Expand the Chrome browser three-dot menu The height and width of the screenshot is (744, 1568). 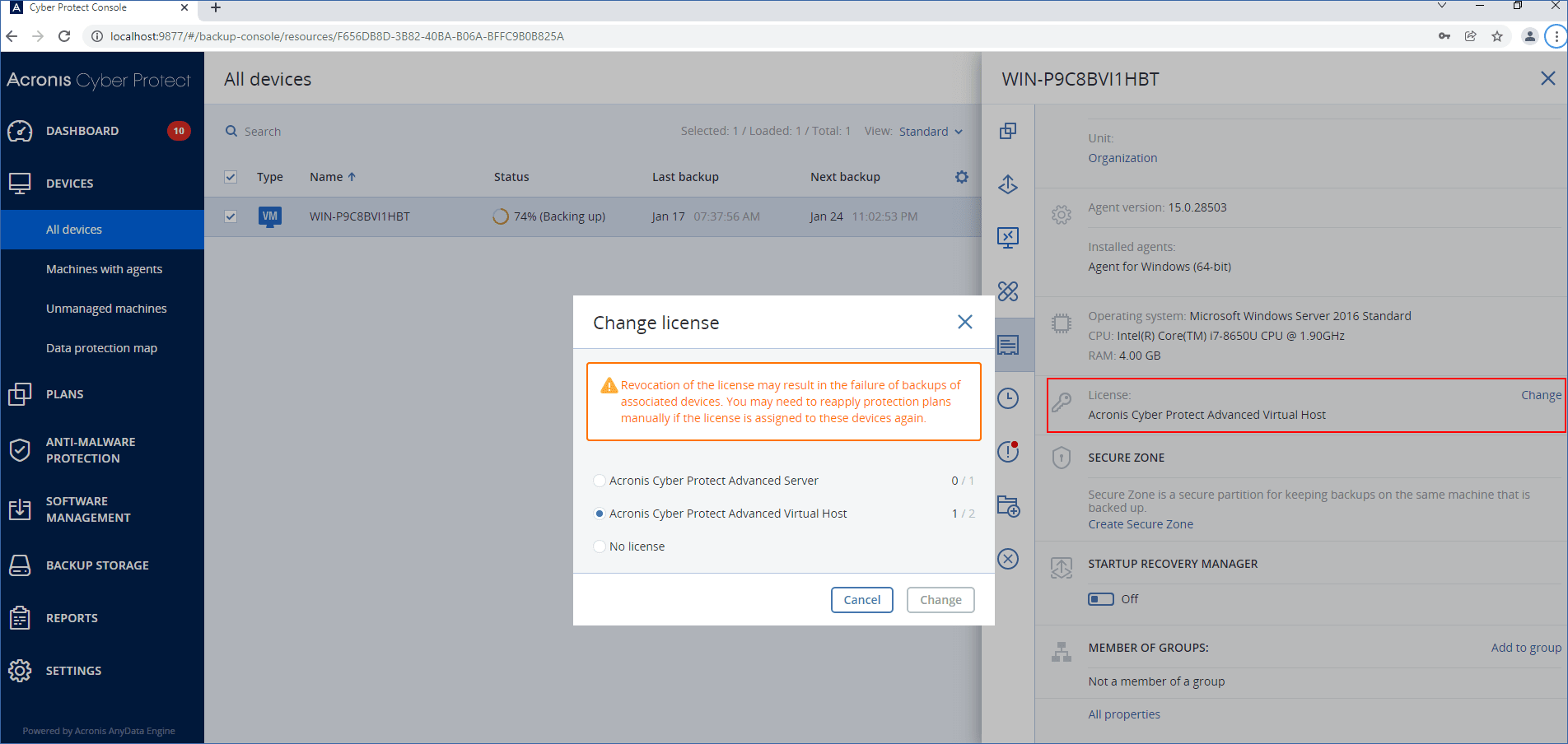[1556, 36]
